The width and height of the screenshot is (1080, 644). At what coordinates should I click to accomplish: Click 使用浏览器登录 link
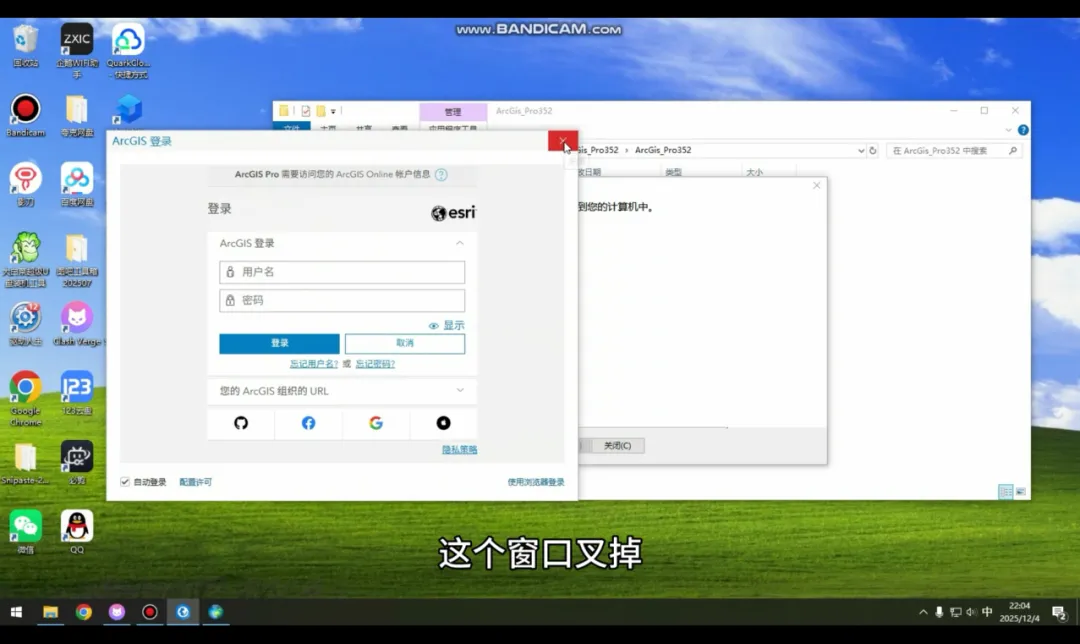coord(536,482)
